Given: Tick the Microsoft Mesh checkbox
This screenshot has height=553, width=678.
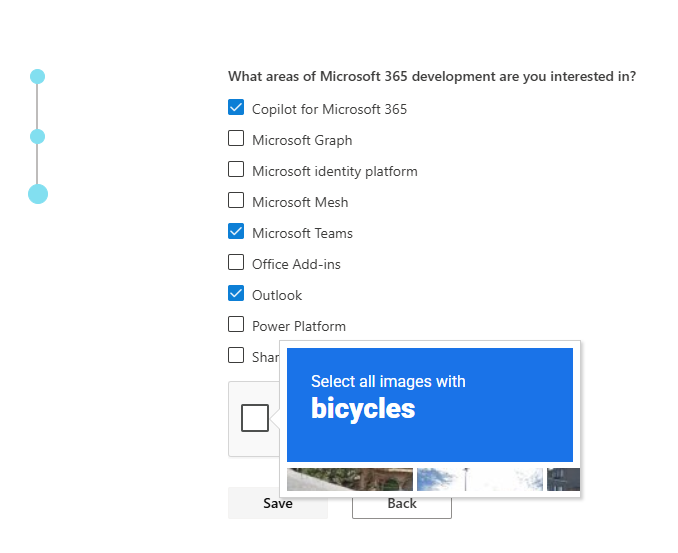Looking at the screenshot, I should click(236, 200).
